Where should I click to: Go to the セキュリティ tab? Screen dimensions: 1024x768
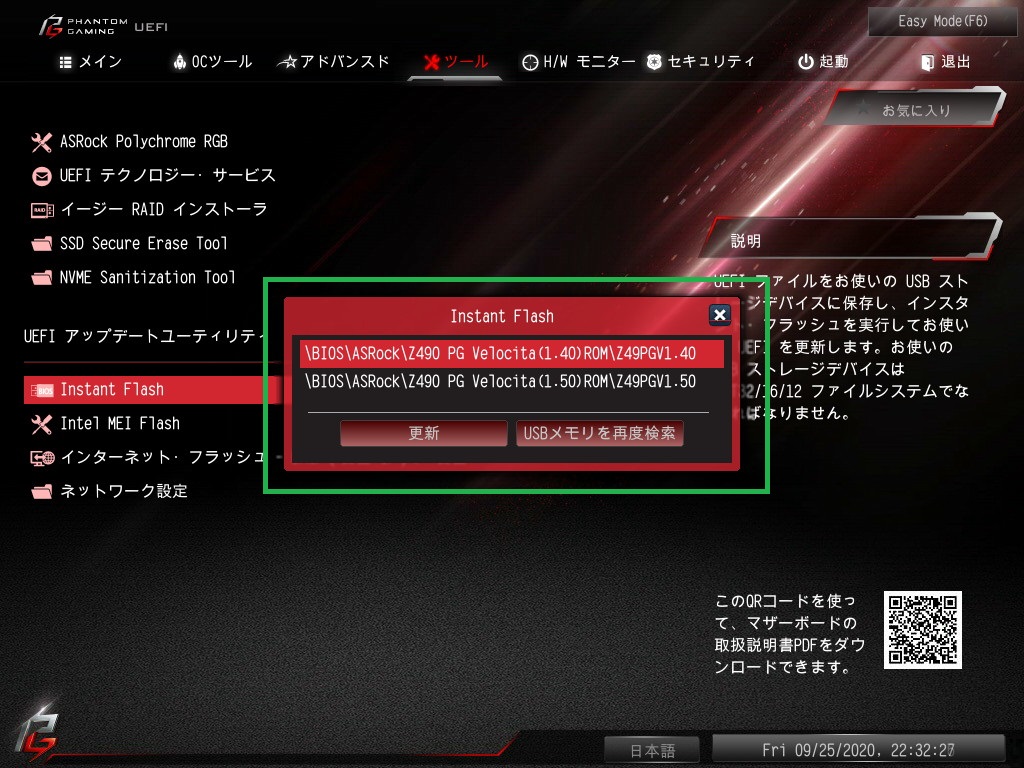[701, 62]
